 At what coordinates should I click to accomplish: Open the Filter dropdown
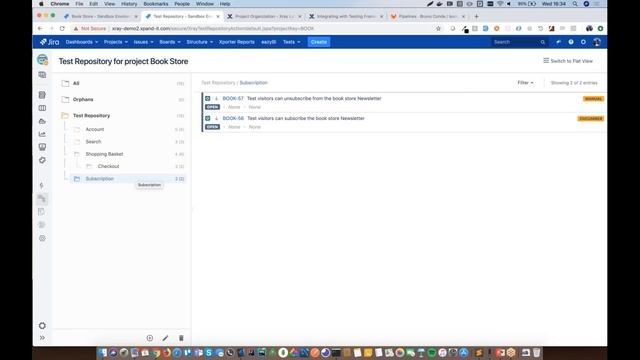click(525, 83)
